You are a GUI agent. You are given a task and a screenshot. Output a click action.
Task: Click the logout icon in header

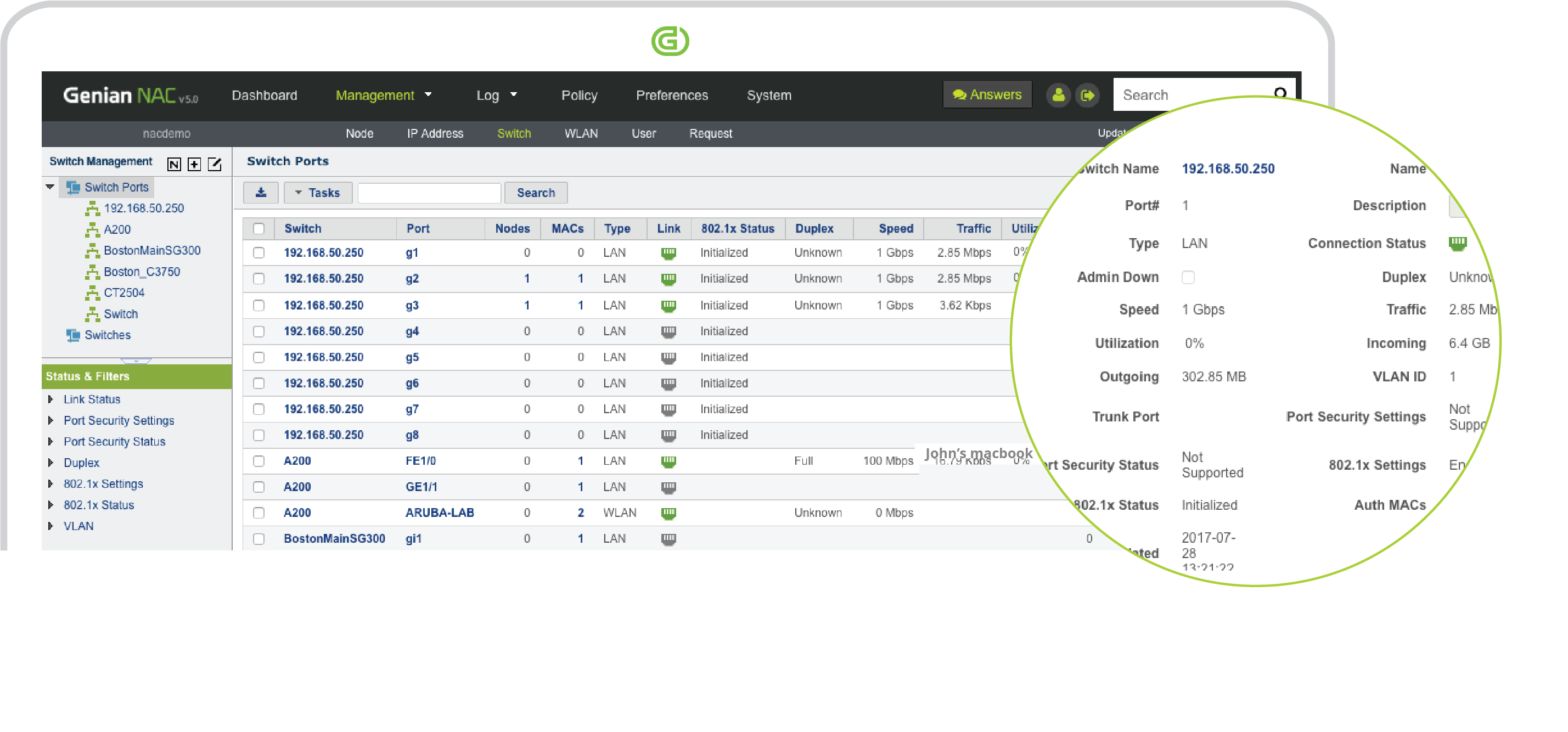pos(1087,95)
